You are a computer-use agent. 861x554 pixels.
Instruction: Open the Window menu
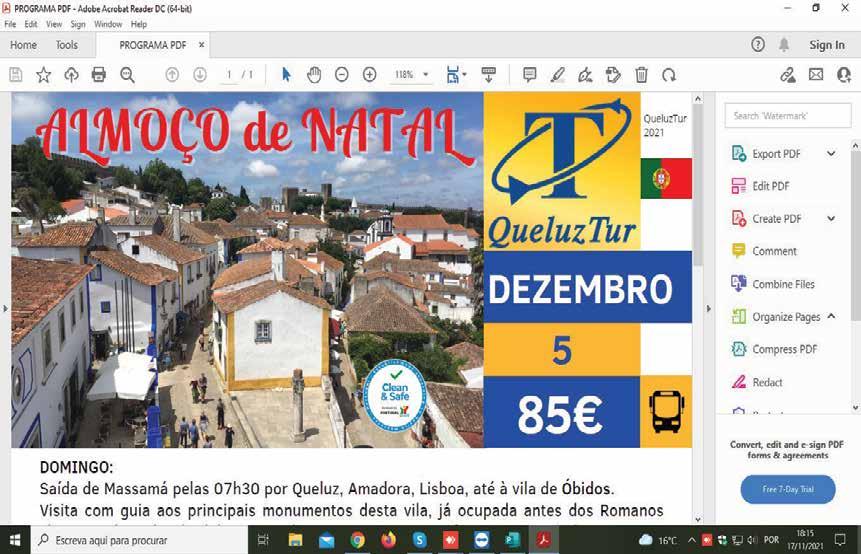(x=108, y=24)
